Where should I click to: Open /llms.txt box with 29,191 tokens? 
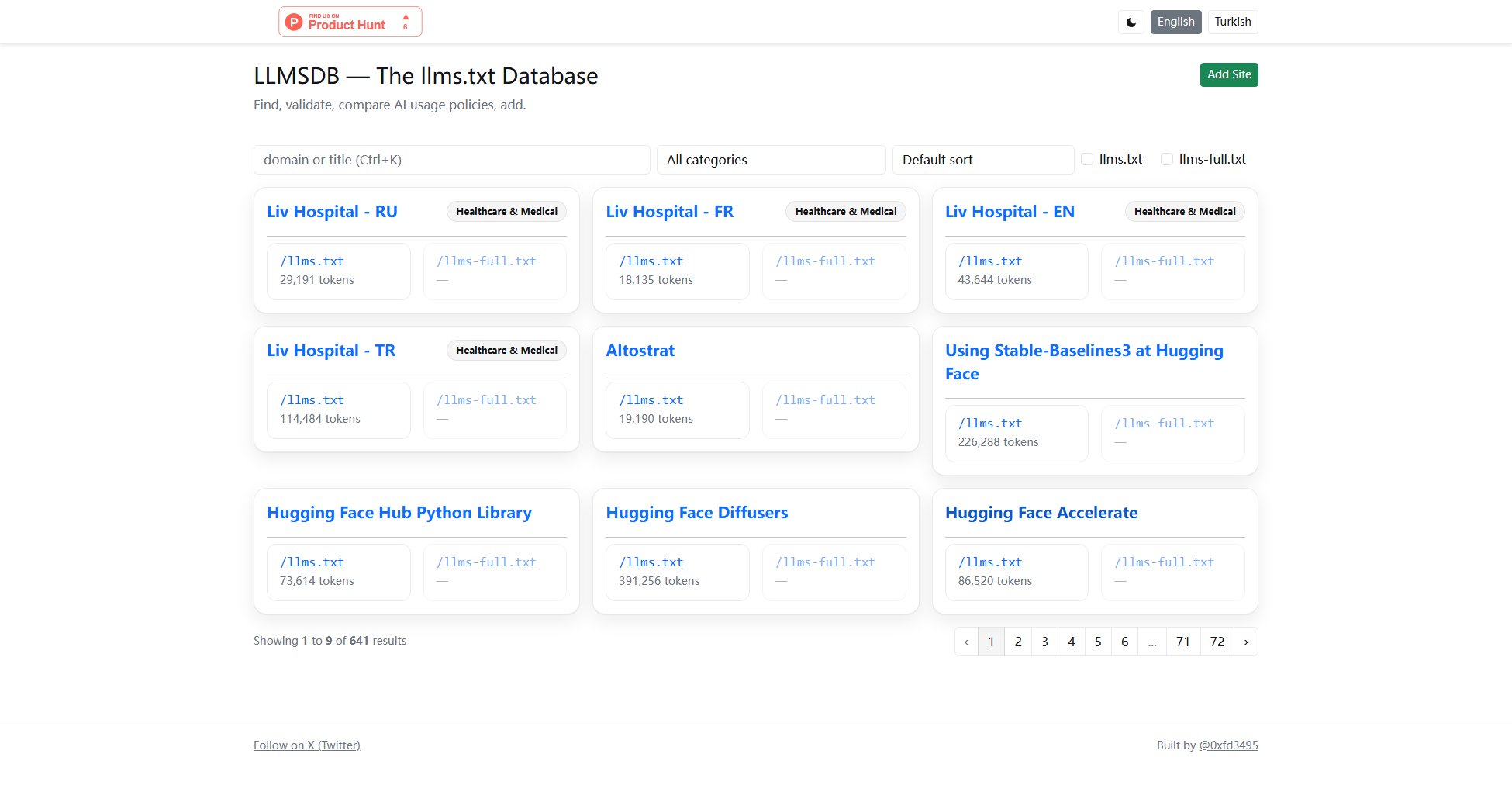coord(339,272)
